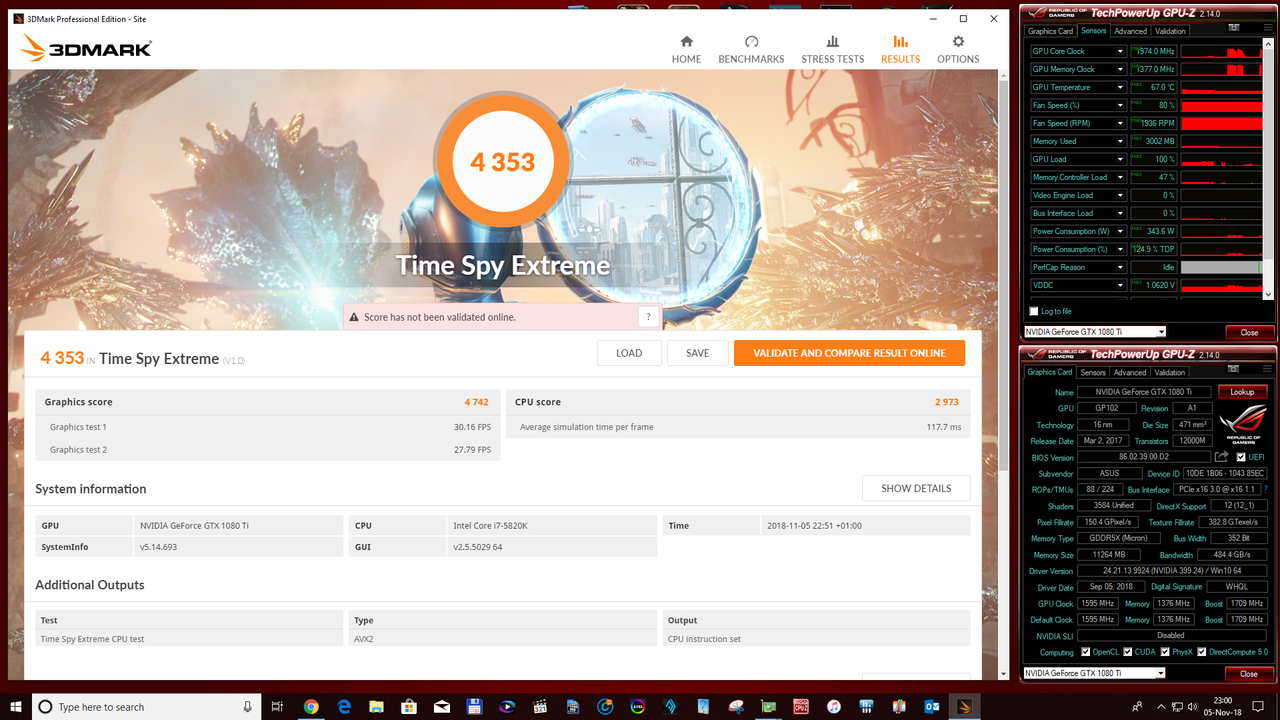
Task: Open GPU Memory Clock sensor dropdown
Action: point(1120,69)
